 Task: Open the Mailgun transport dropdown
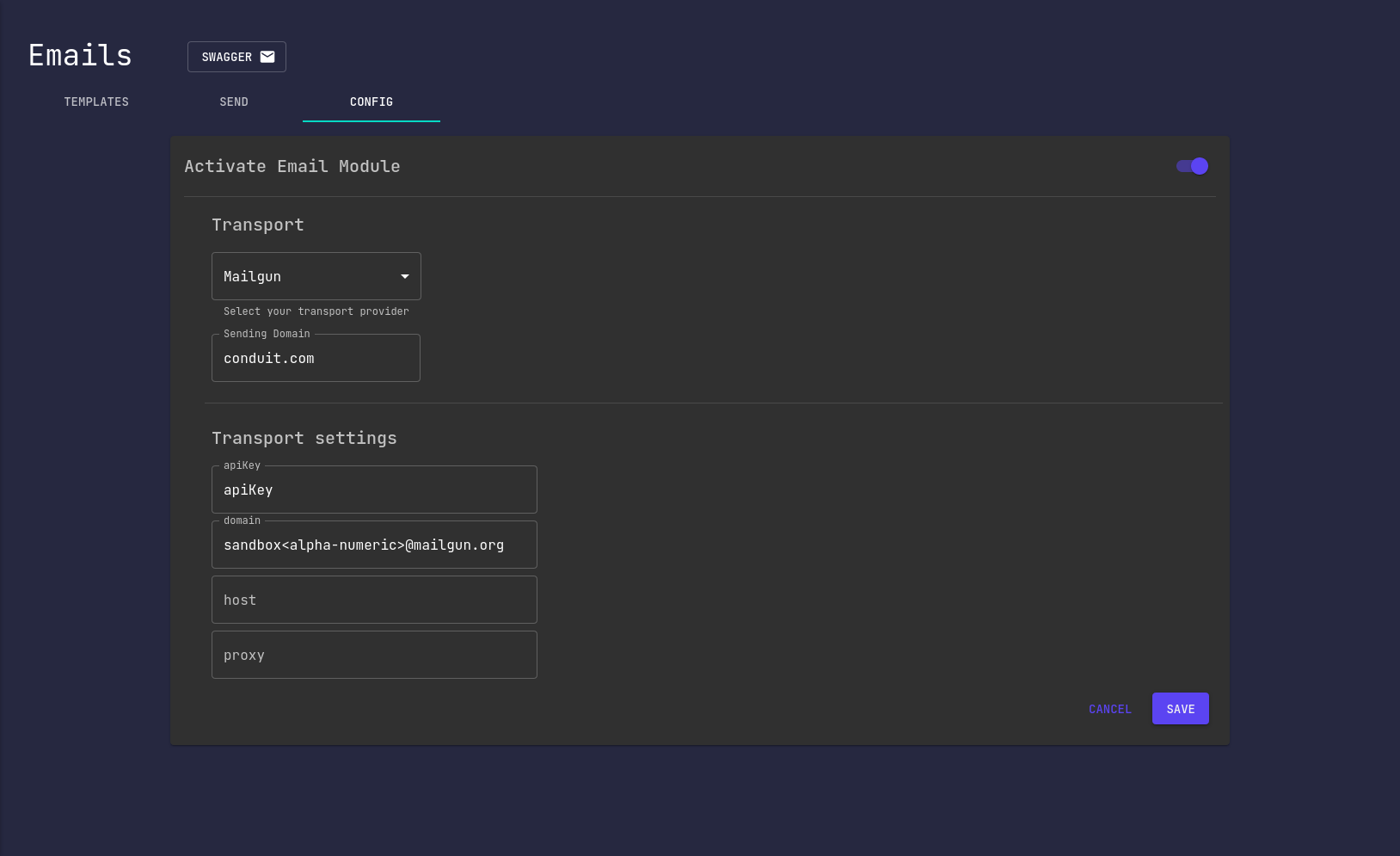316,276
